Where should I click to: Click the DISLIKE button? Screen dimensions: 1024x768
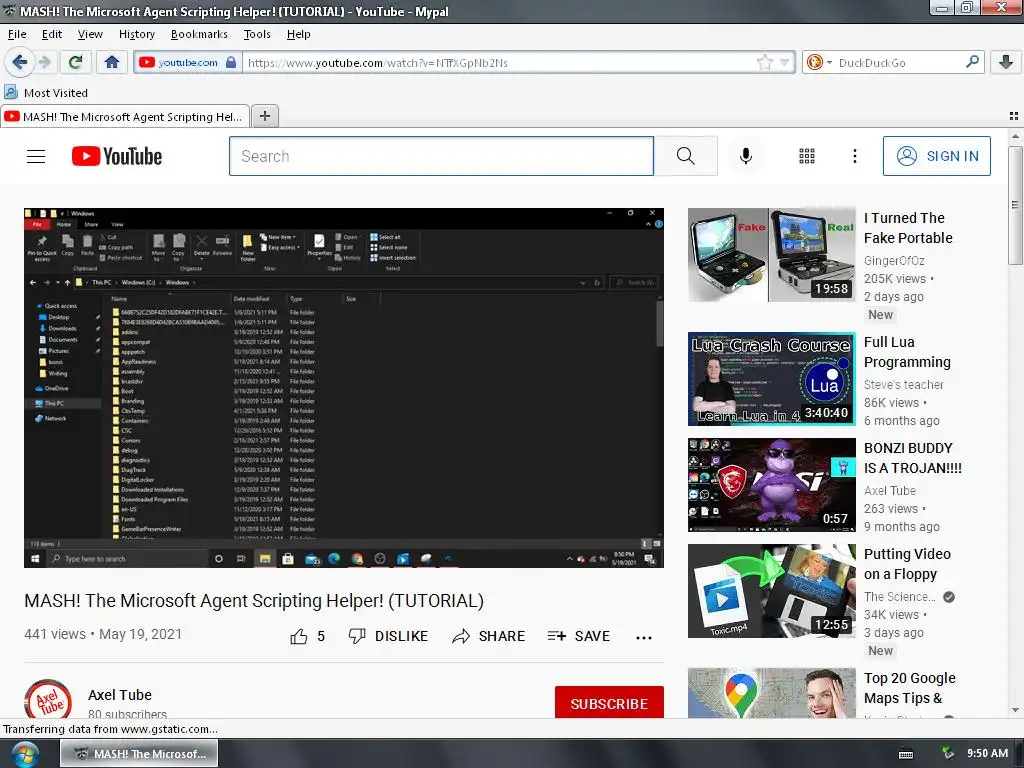388,636
